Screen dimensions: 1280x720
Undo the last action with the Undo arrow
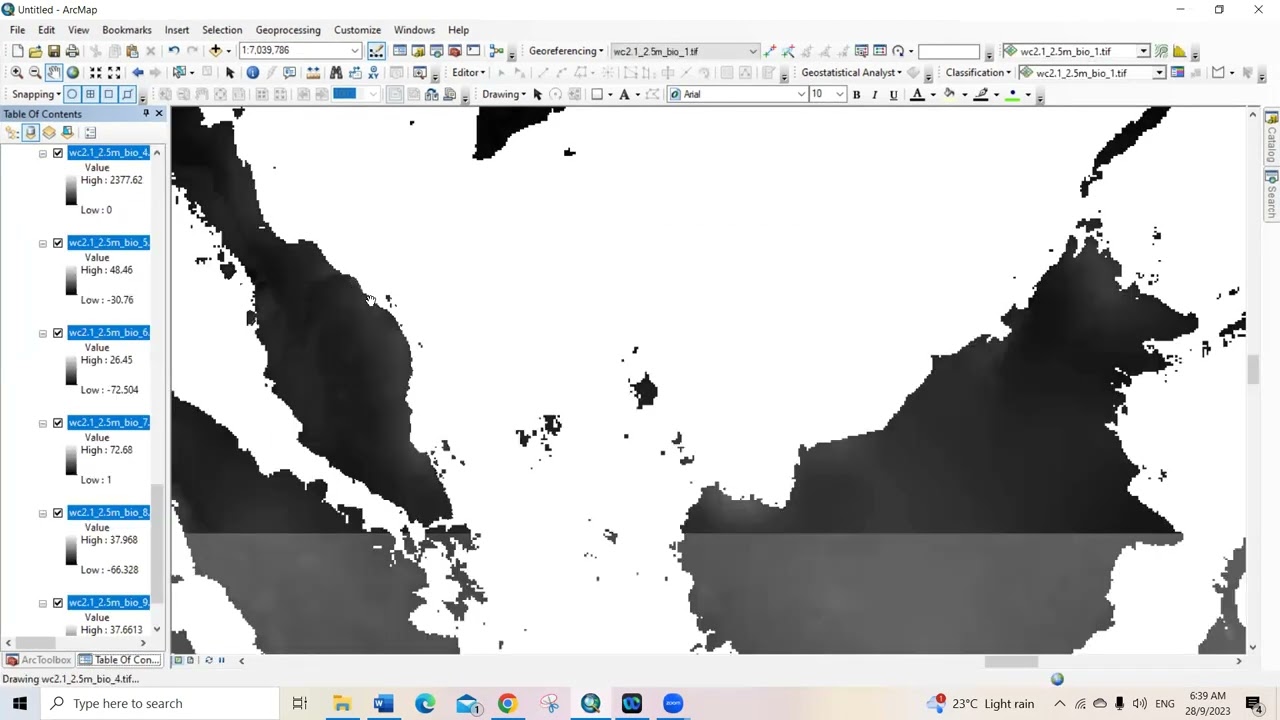click(x=174, y=51)
